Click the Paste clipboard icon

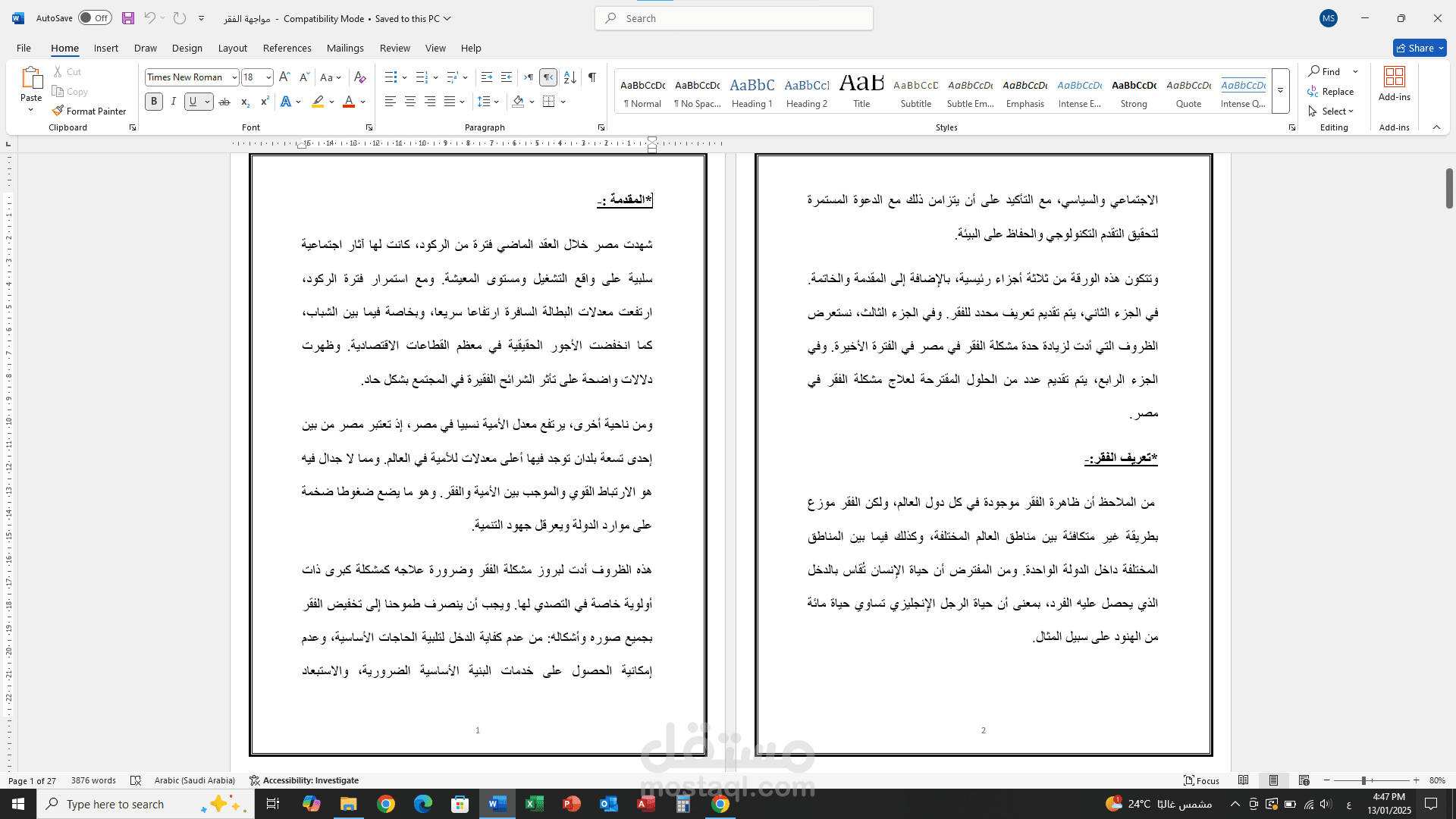coord(31,77)
